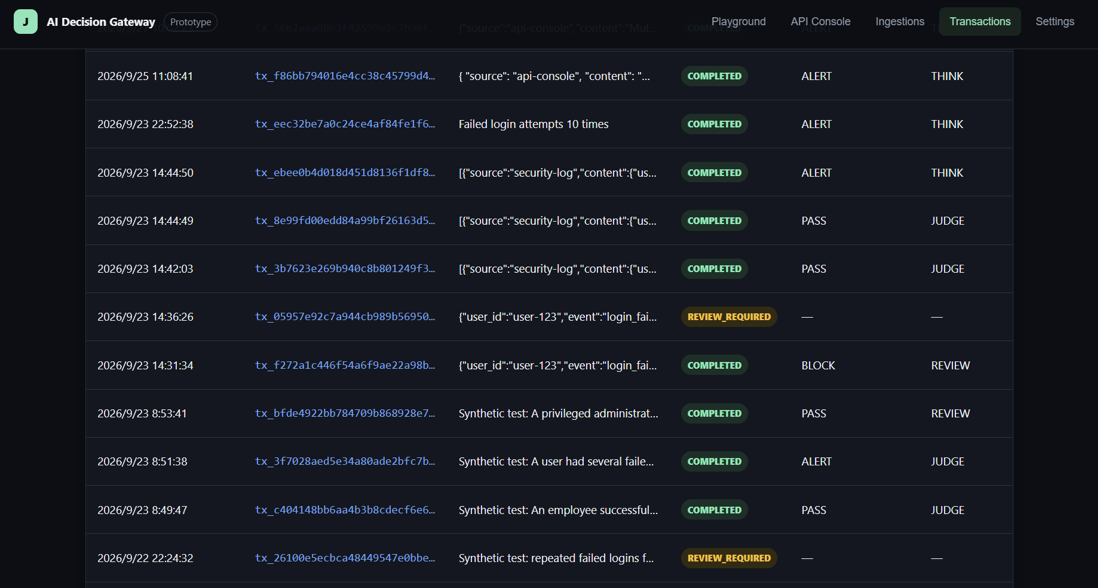Select the "Synthetic test: A privileged administrat..." text

click(x=559, y=414)
